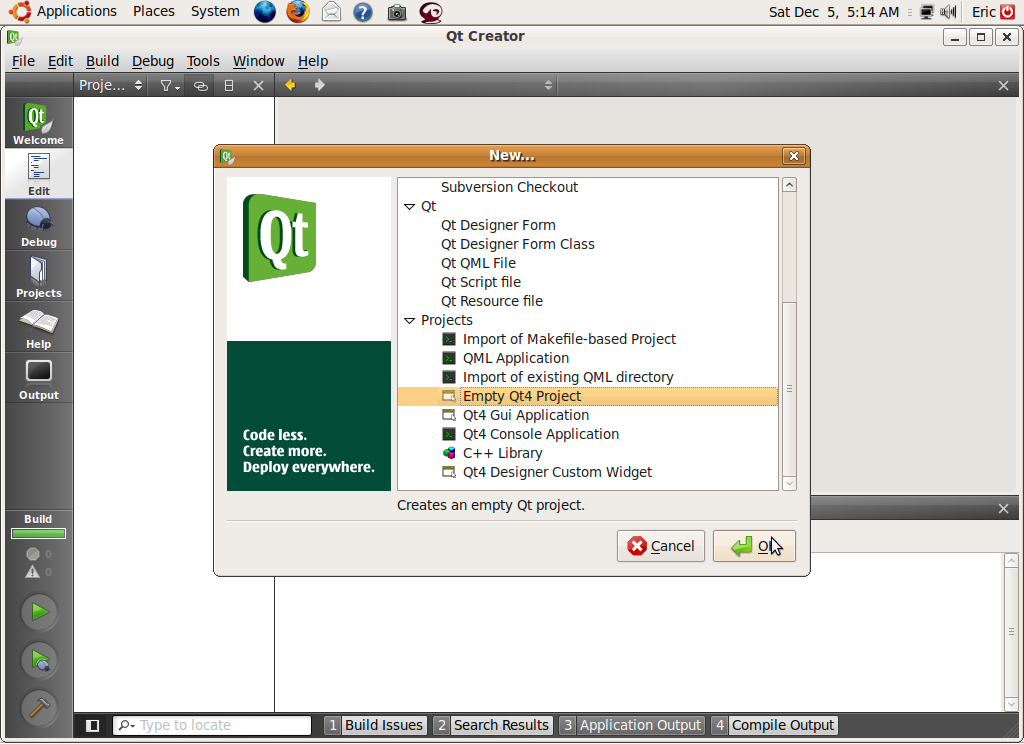Open Output mode in sidebar
The image size is (1024, 744).
(39, 378)
